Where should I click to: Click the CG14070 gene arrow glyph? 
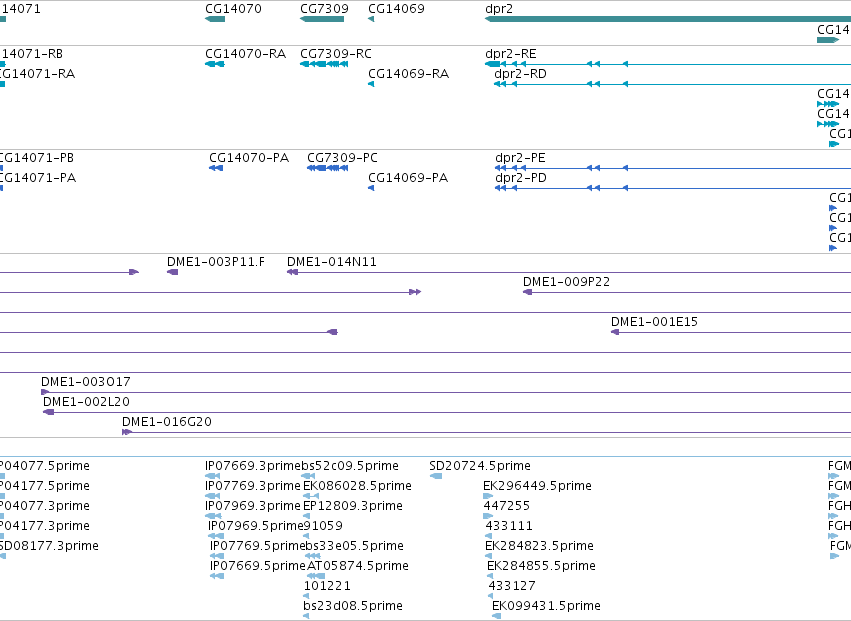pyautogui.click(x=215, y=19)
